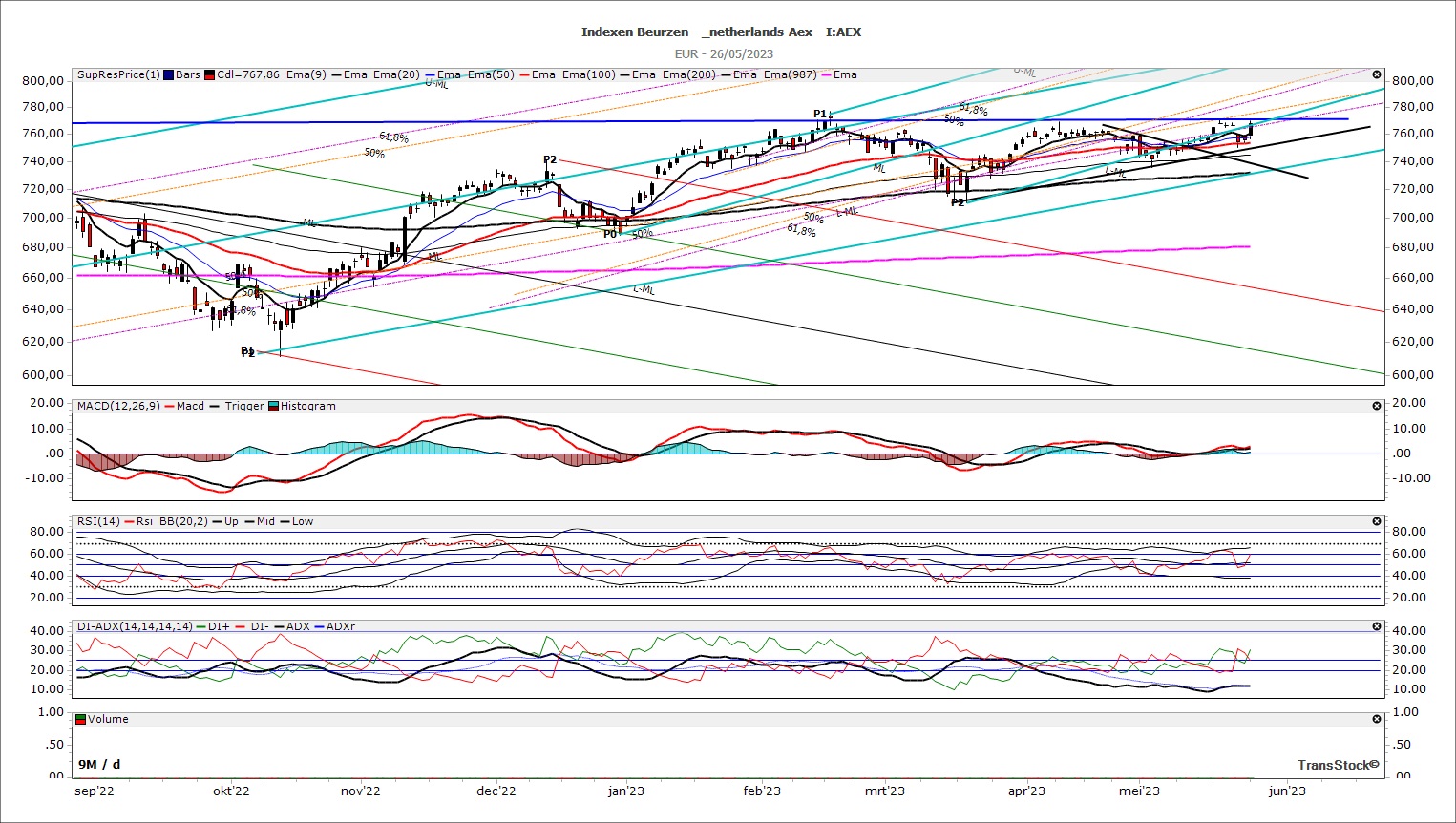The image size is (1456, 823).
Task: Click the chart title Indexen Beurzen Aex
Action: [x=721, y=32]
